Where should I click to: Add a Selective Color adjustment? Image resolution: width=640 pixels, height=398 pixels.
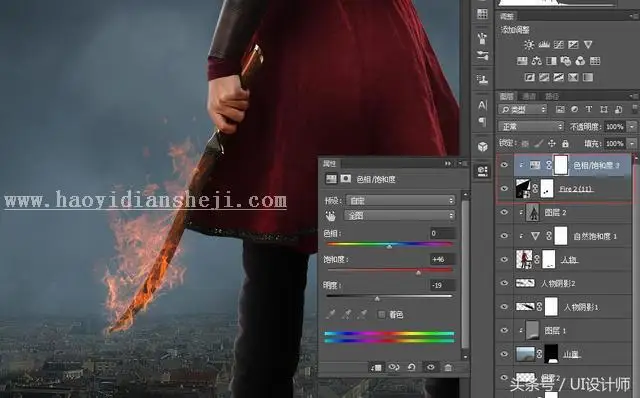573,77
